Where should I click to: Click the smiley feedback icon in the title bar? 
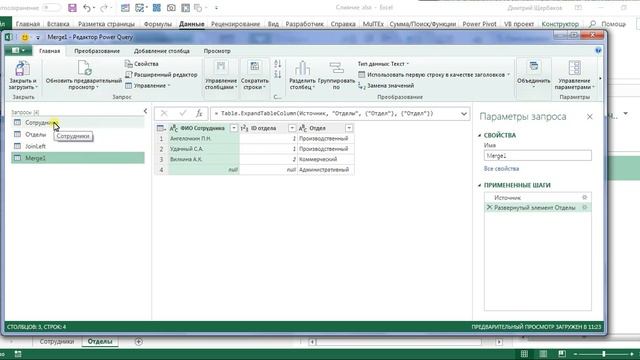tap(25, 37)
